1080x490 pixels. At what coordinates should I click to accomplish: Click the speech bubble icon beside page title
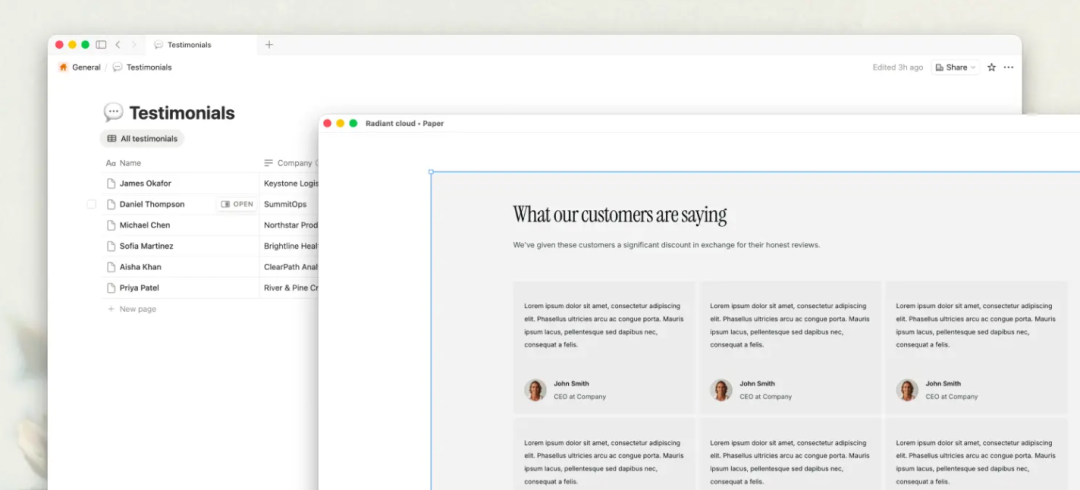click(113, 113)
